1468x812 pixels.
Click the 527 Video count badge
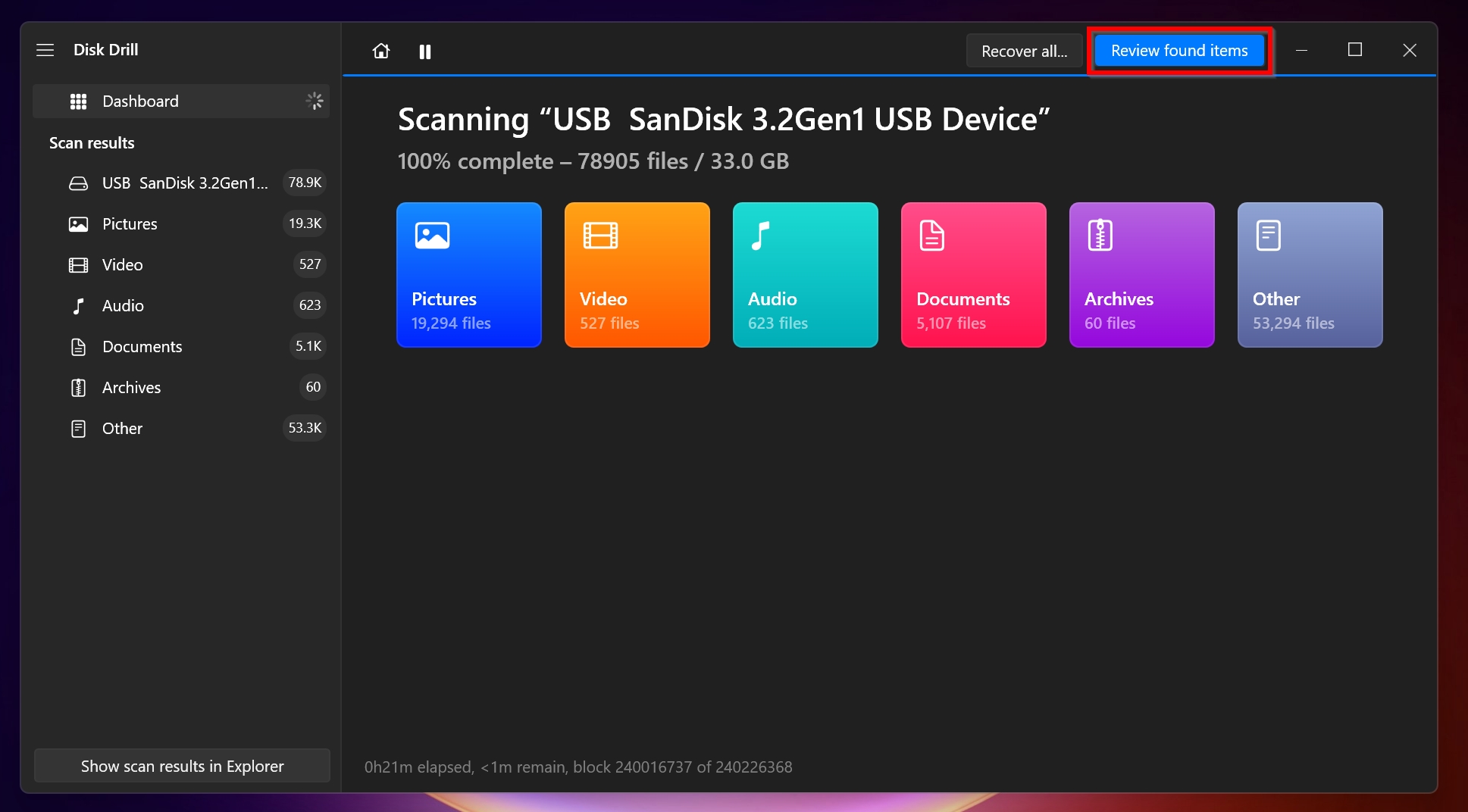coord(309,264)
